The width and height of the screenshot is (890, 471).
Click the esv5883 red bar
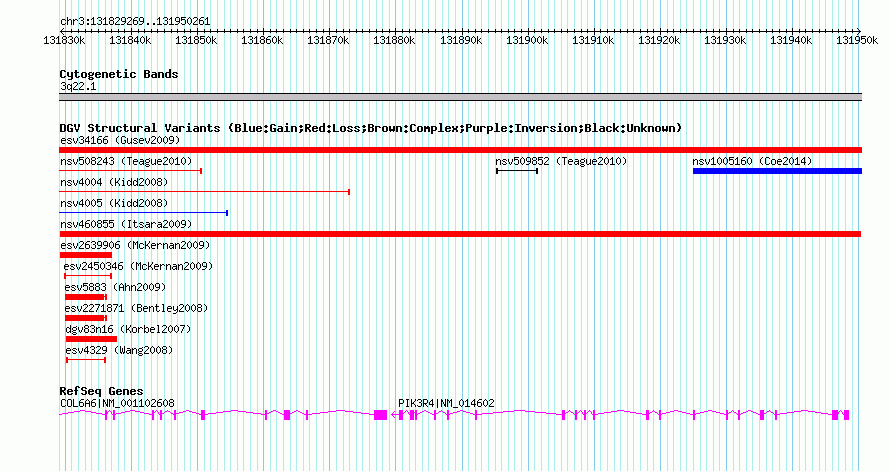[86, 297]
